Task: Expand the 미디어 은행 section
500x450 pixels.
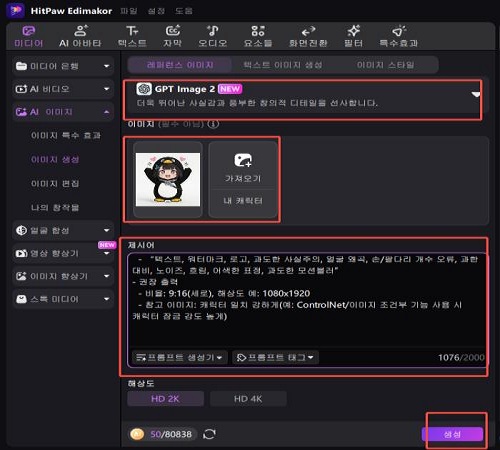Action: 107,66
